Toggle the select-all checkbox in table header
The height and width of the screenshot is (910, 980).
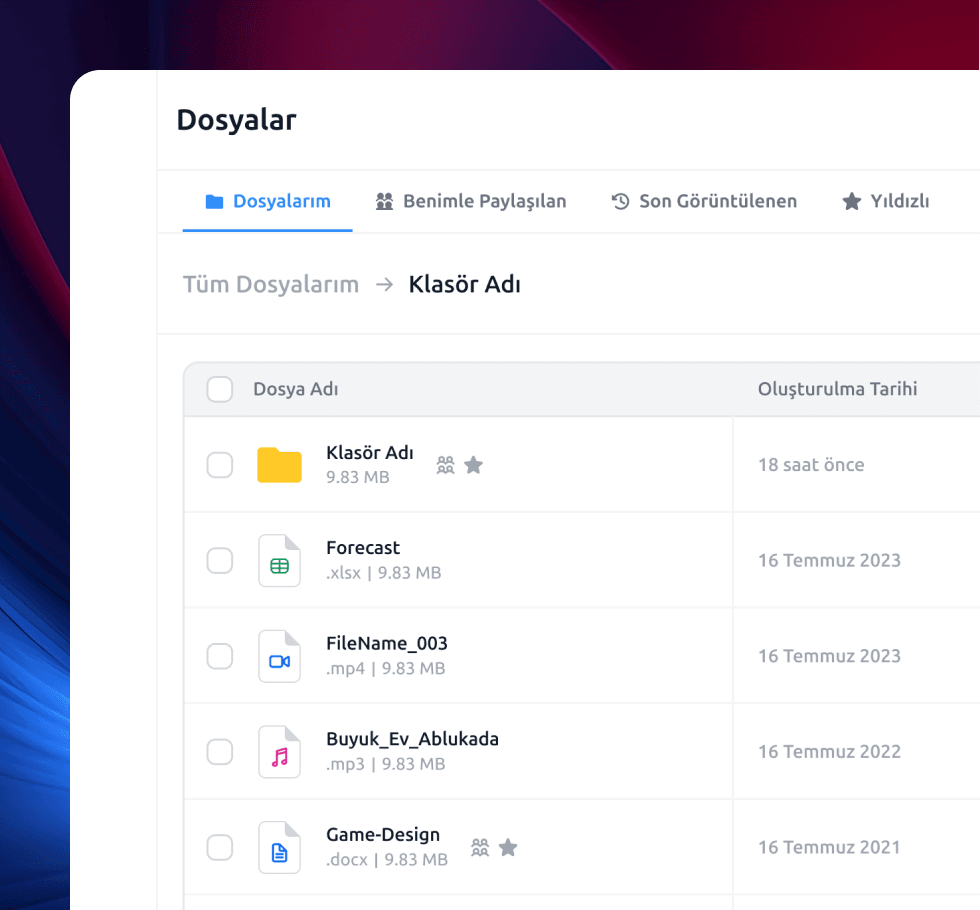[x=220, y=389]
